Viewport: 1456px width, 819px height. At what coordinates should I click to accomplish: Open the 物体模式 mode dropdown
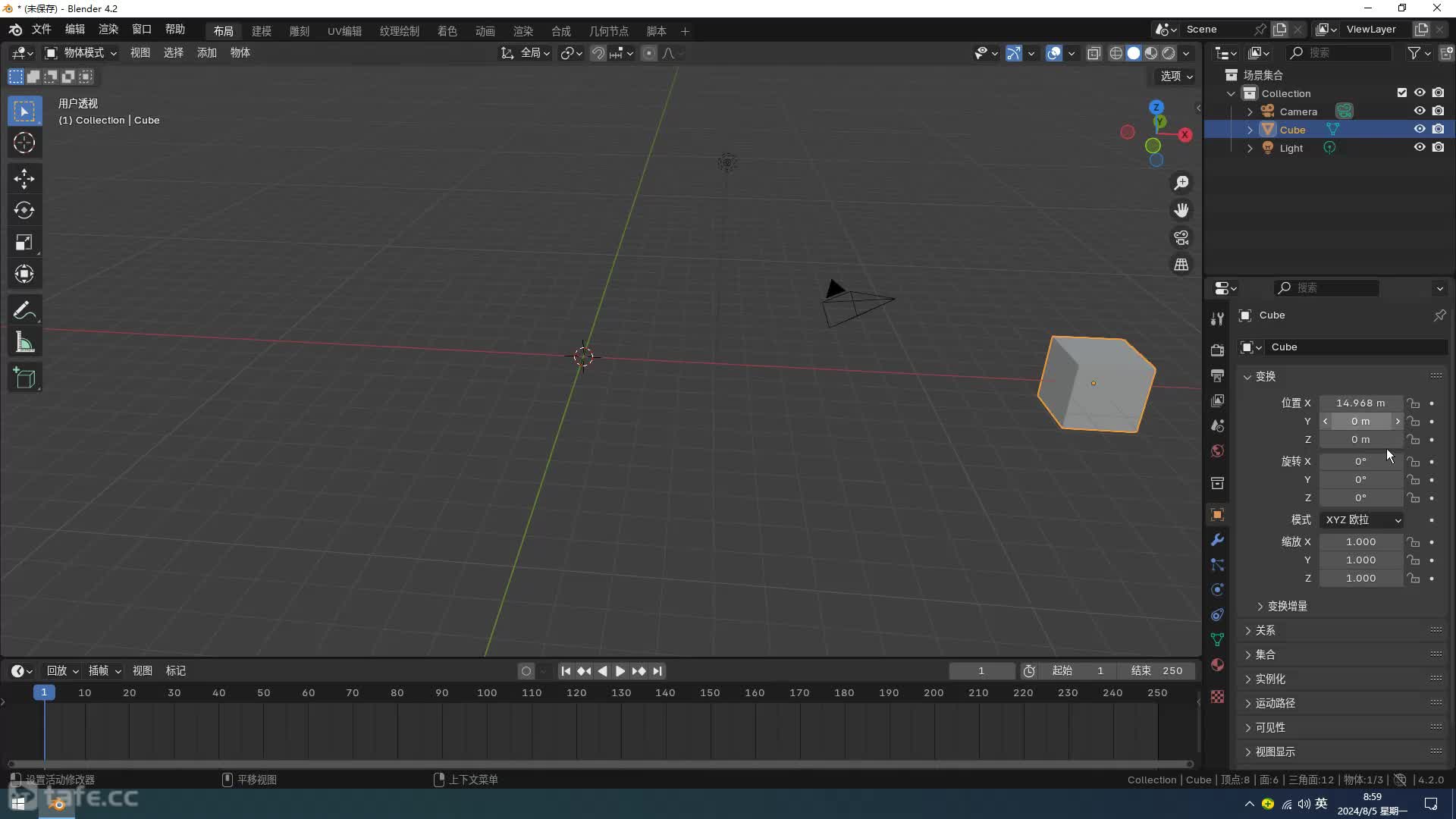(x=80, y=53)
